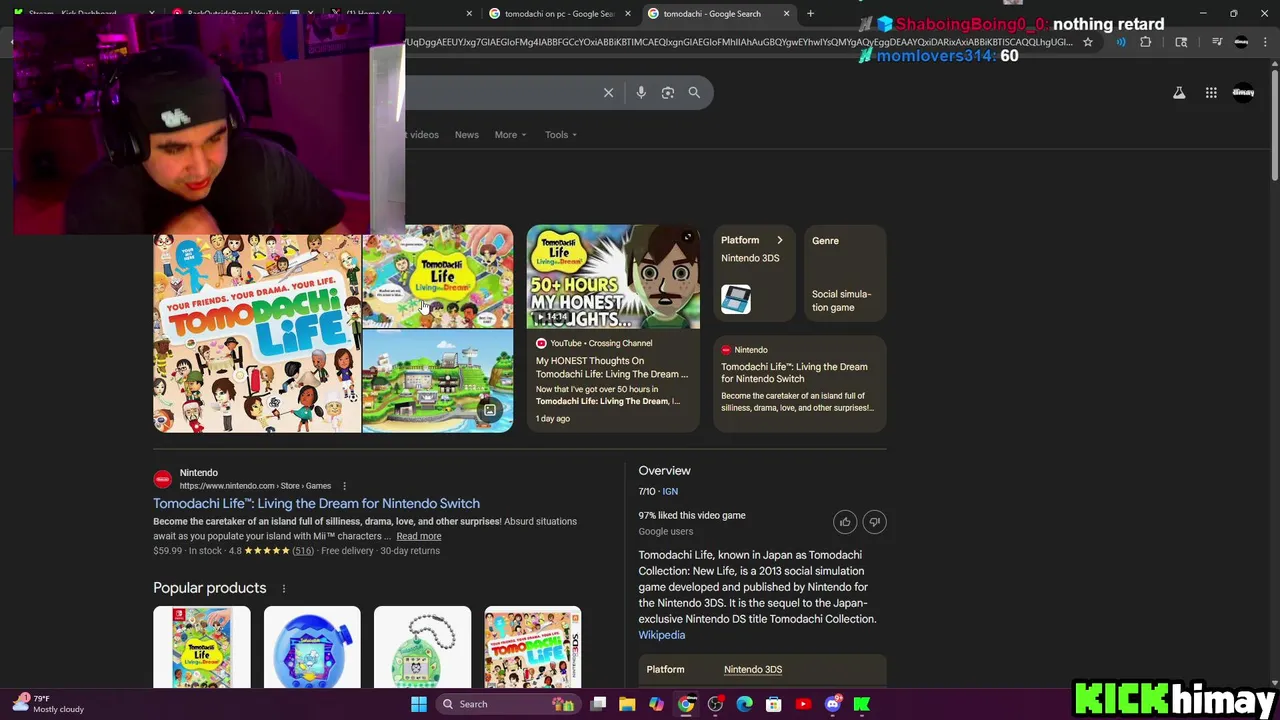Play the '50+ Hours My Honest Thoughts' video
The height and width of the screenshot is (720, 1280).
click(613, 277)
